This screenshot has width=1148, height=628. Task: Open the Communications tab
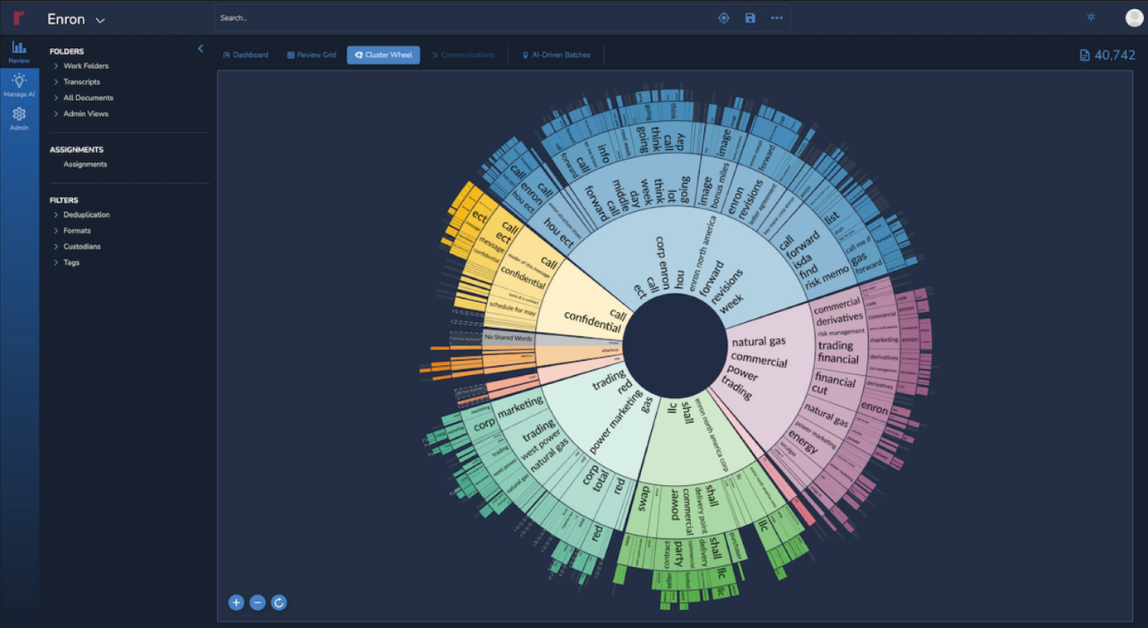(463, 55)
